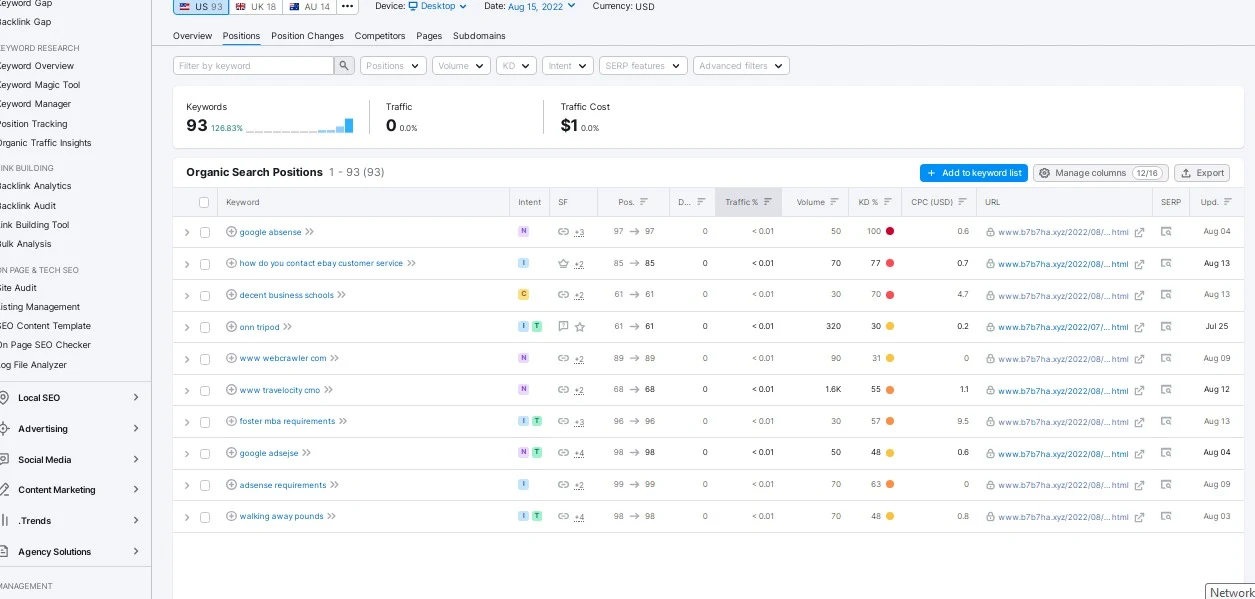Viewport: 1255px width, 599px height.
Task: Sort by Volume column sort icon
Action: 834,202
